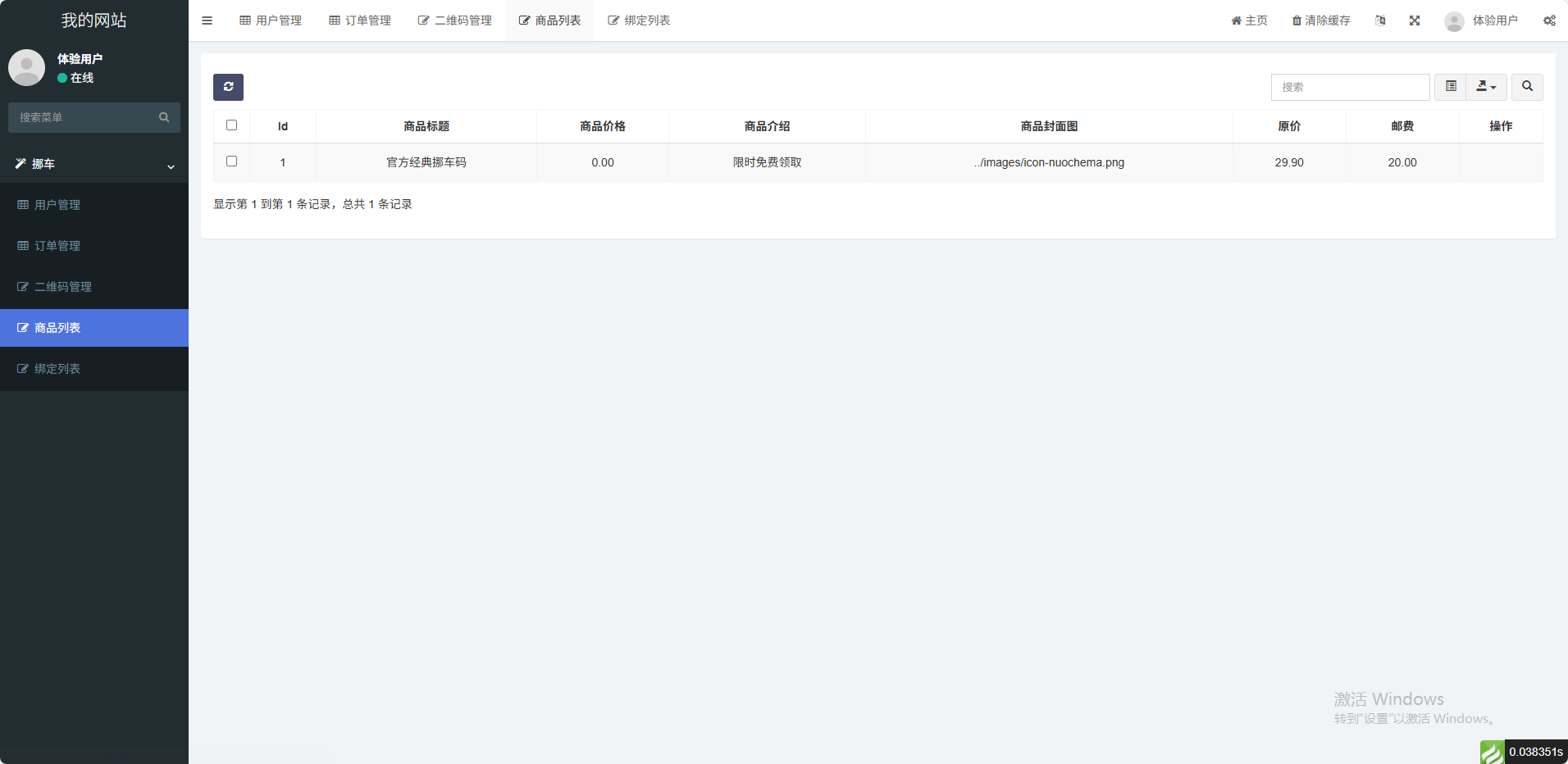Screen dimensions: 1568x764
Task: Open 二维码管理 in the sidebar
Action: (63, 287)
